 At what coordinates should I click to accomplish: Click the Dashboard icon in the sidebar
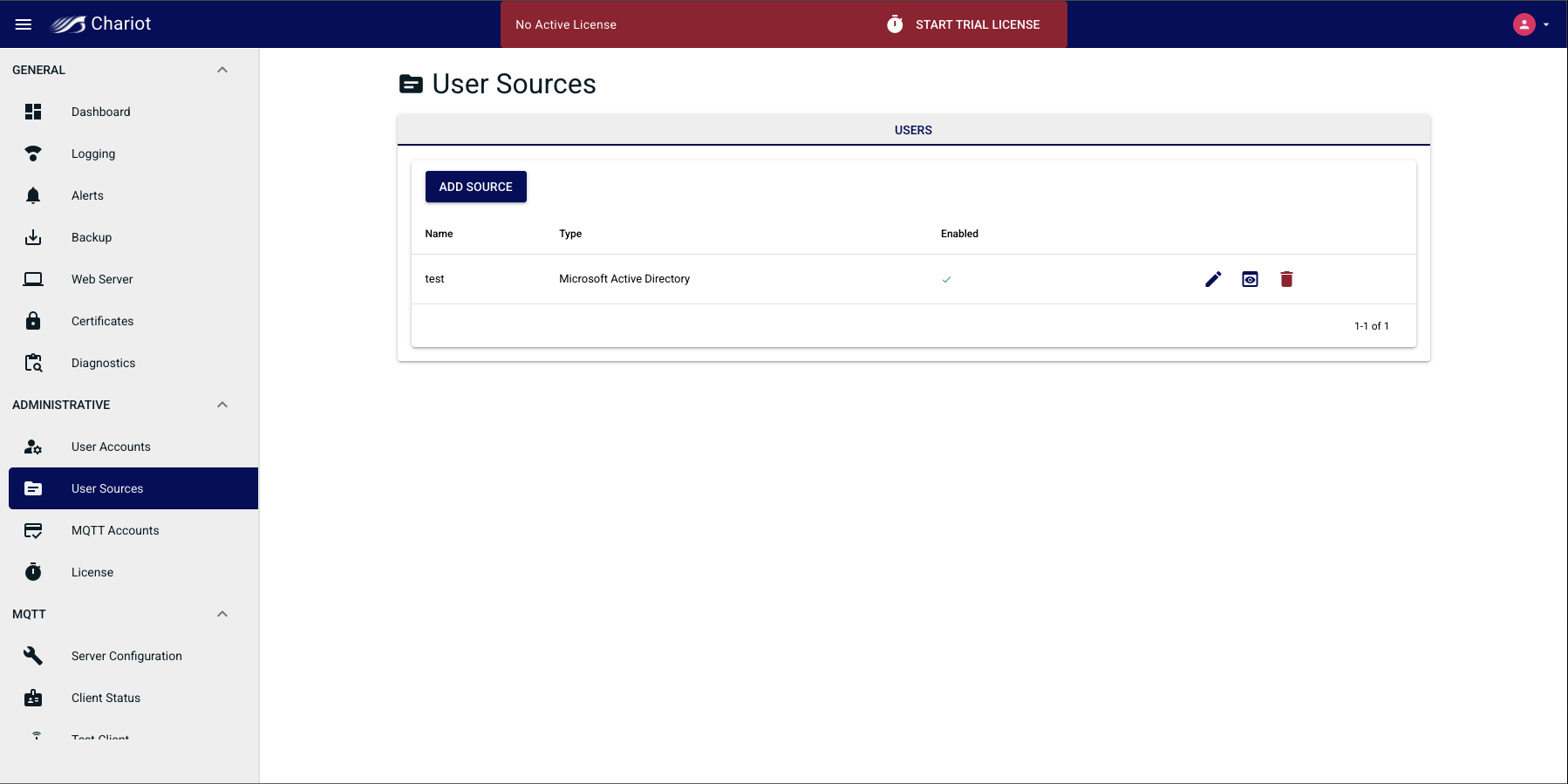[33, 112]
